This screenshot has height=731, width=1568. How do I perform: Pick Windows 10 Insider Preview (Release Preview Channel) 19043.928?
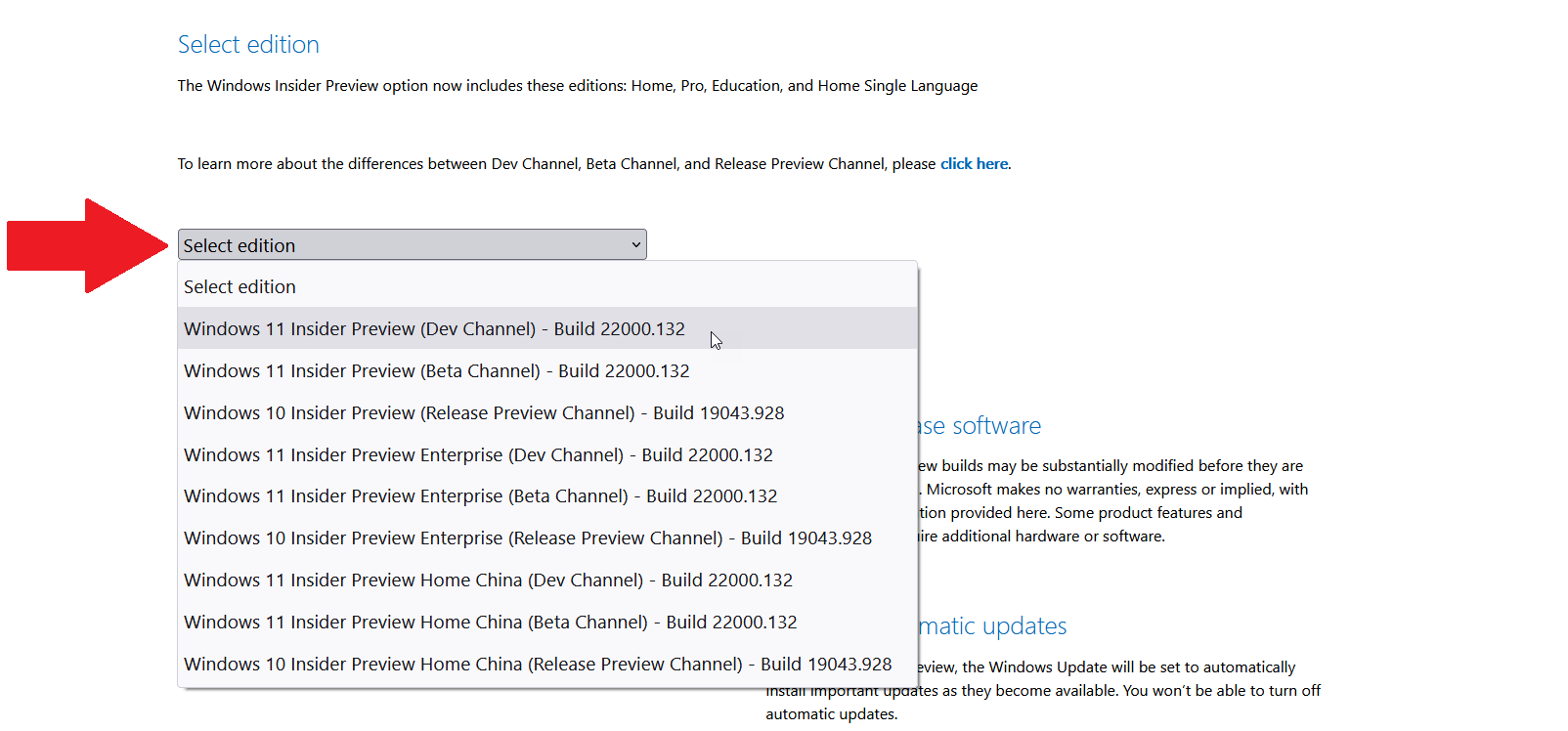547,412
